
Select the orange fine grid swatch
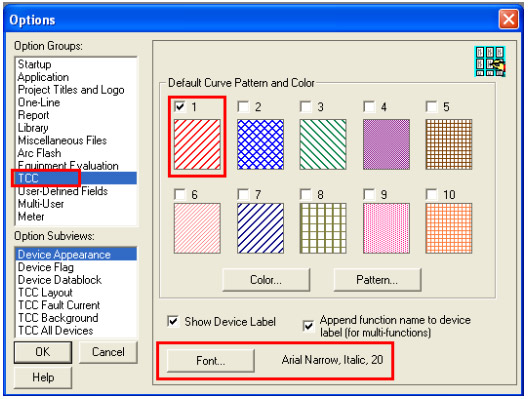(449, 228)
